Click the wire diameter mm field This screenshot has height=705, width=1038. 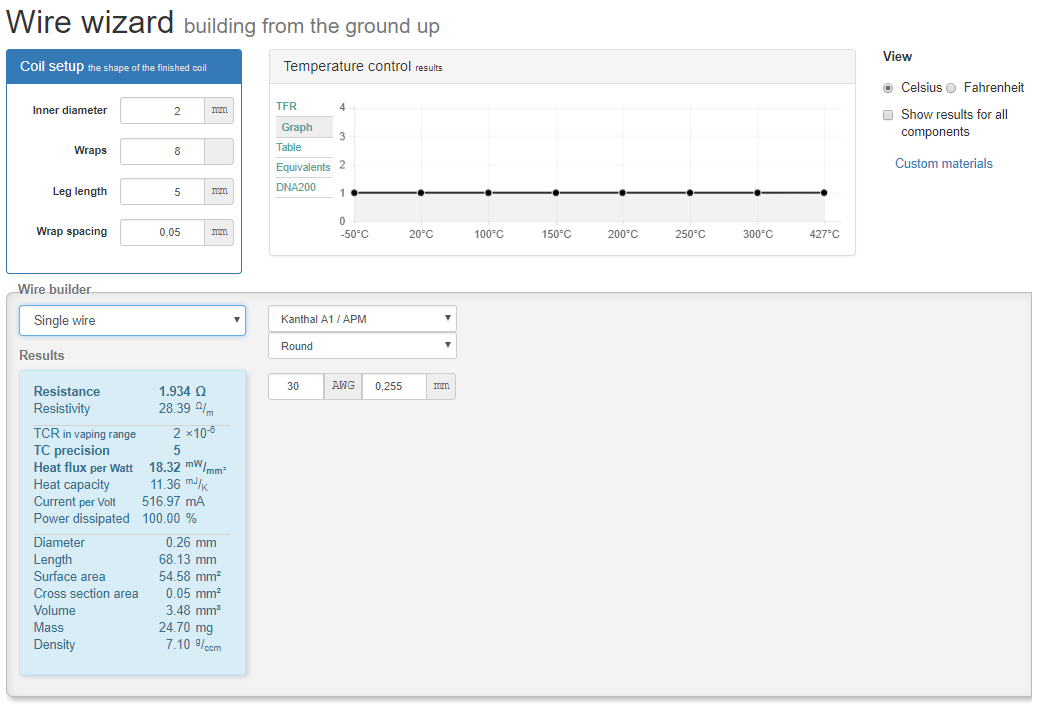pos(393,386)
